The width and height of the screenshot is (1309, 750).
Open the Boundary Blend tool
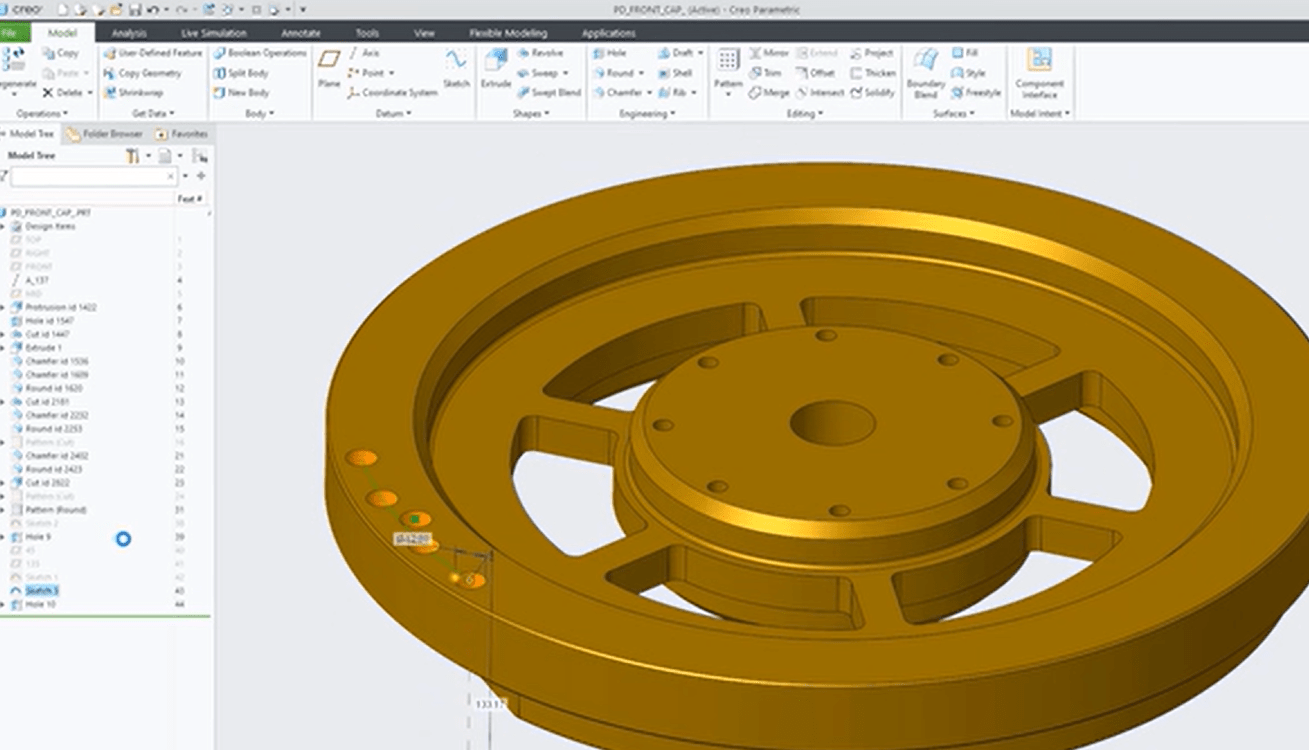coord(925,70)
